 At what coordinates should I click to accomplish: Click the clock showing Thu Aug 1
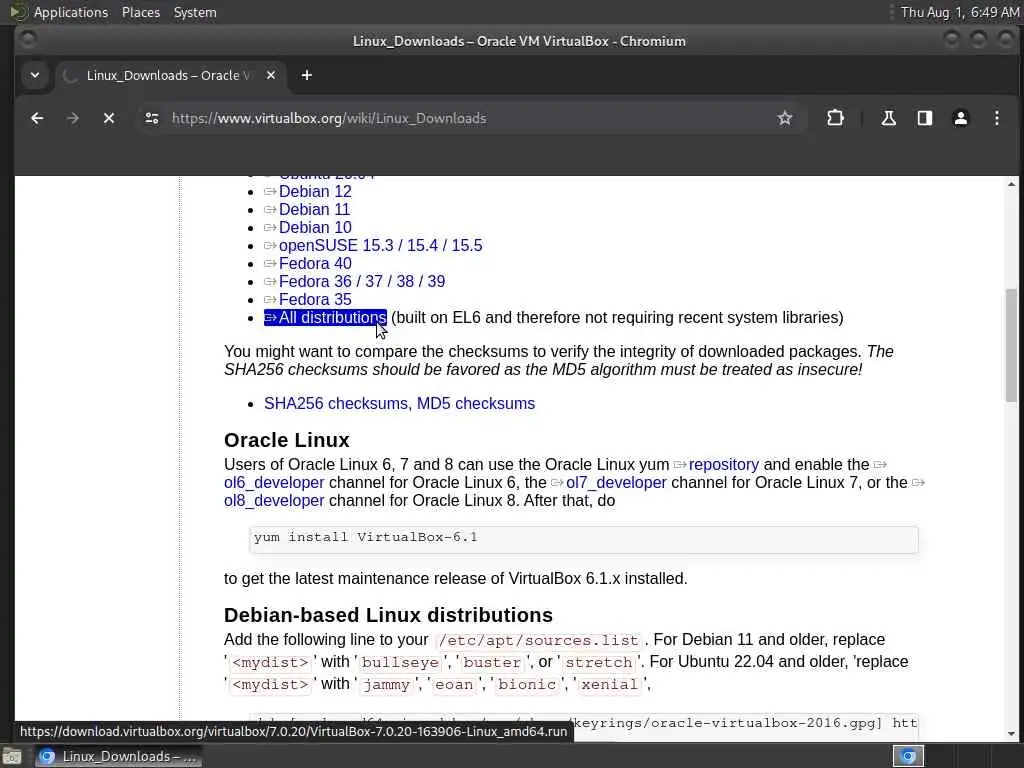point(959,12)
